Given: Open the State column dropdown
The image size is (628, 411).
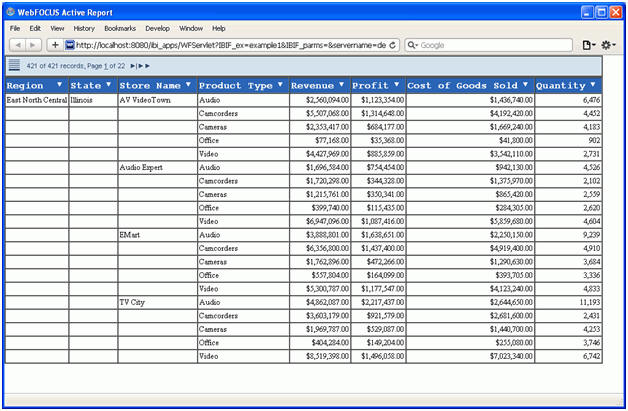Looking at the screenshot, I should point(109,85).
